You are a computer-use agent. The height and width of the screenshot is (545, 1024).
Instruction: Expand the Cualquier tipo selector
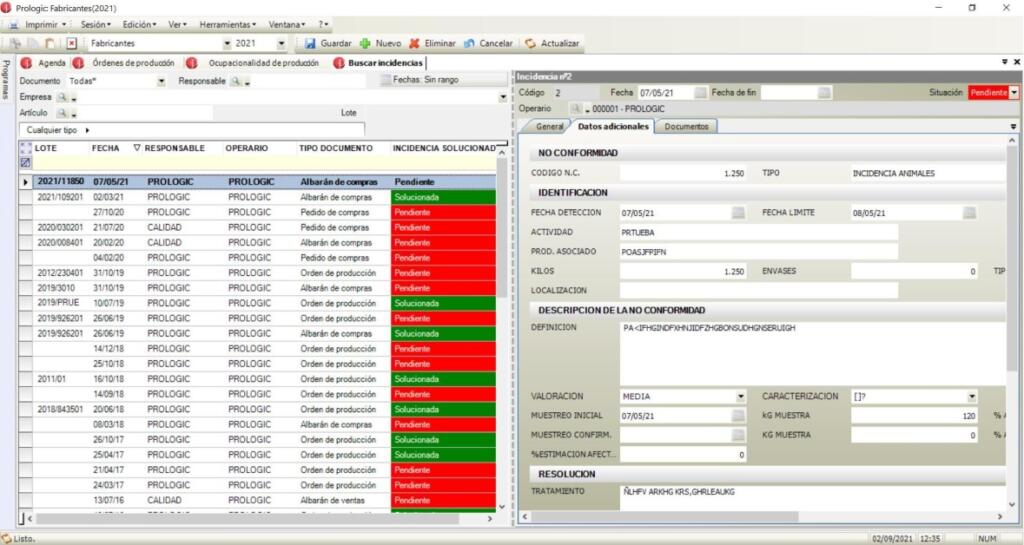87,131
